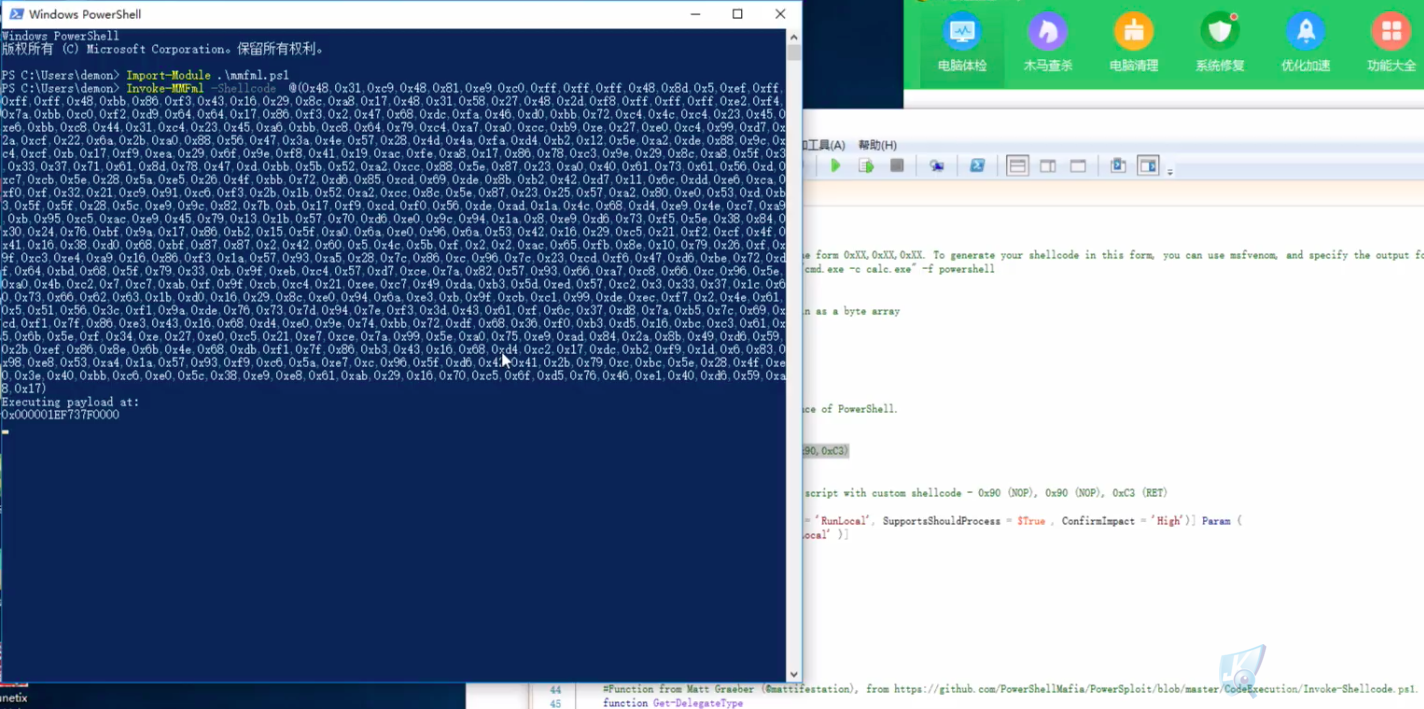Toggle Show Command Add-on icon in ISE

[1147, 166]
